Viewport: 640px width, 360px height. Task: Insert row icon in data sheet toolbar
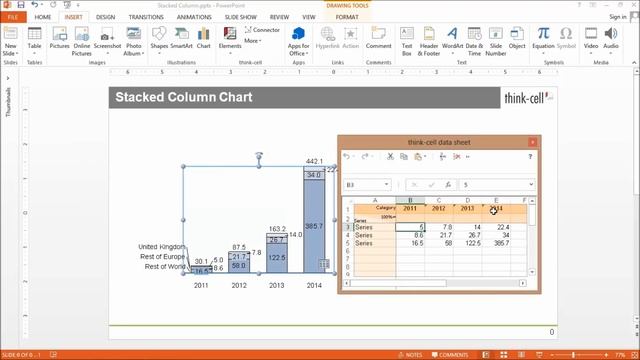[443, 157]
